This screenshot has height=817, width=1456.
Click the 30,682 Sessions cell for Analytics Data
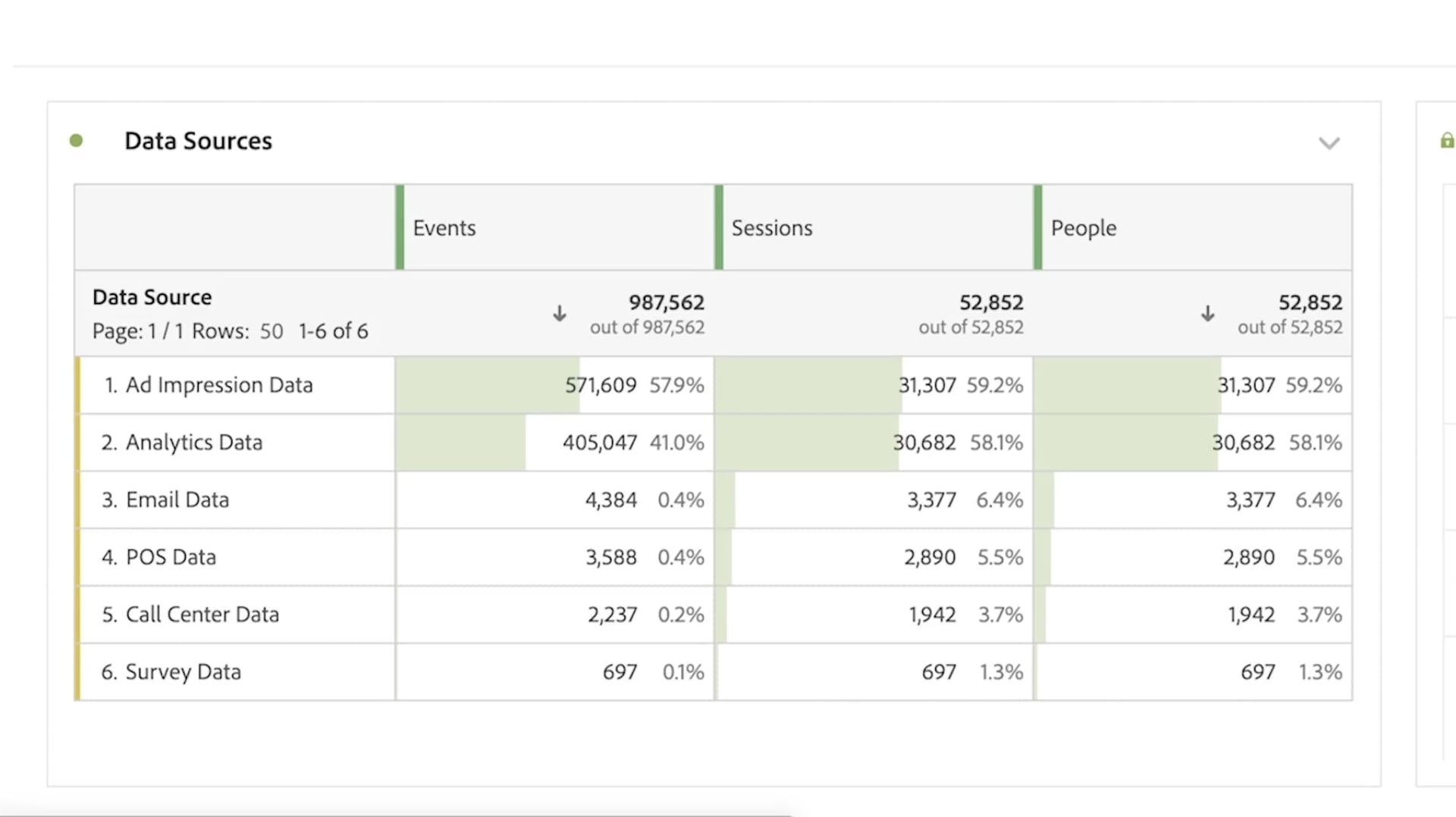[x=924, y=443]
